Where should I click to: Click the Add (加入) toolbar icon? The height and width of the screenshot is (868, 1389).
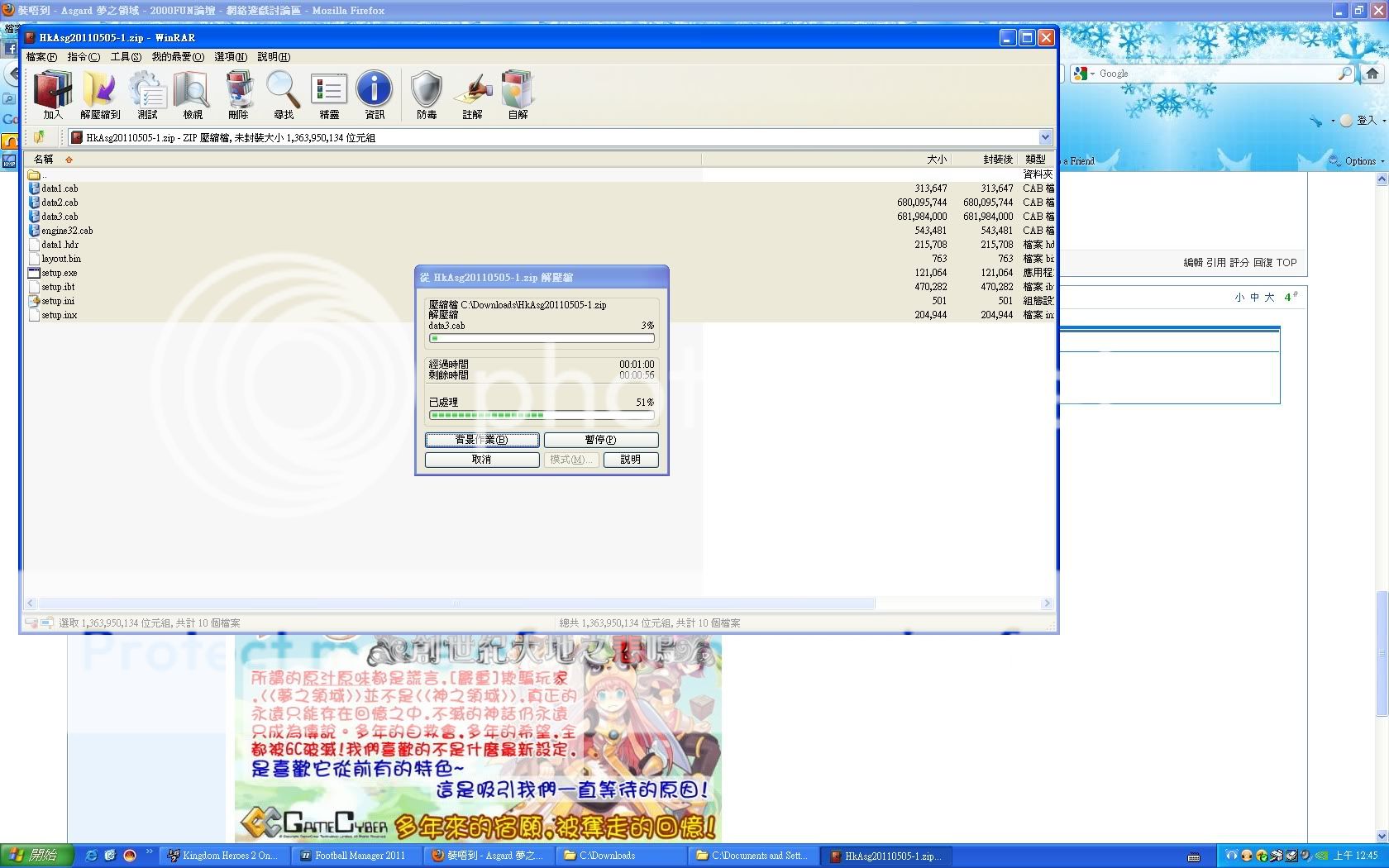pyautogui.click(x=53, y=94)
